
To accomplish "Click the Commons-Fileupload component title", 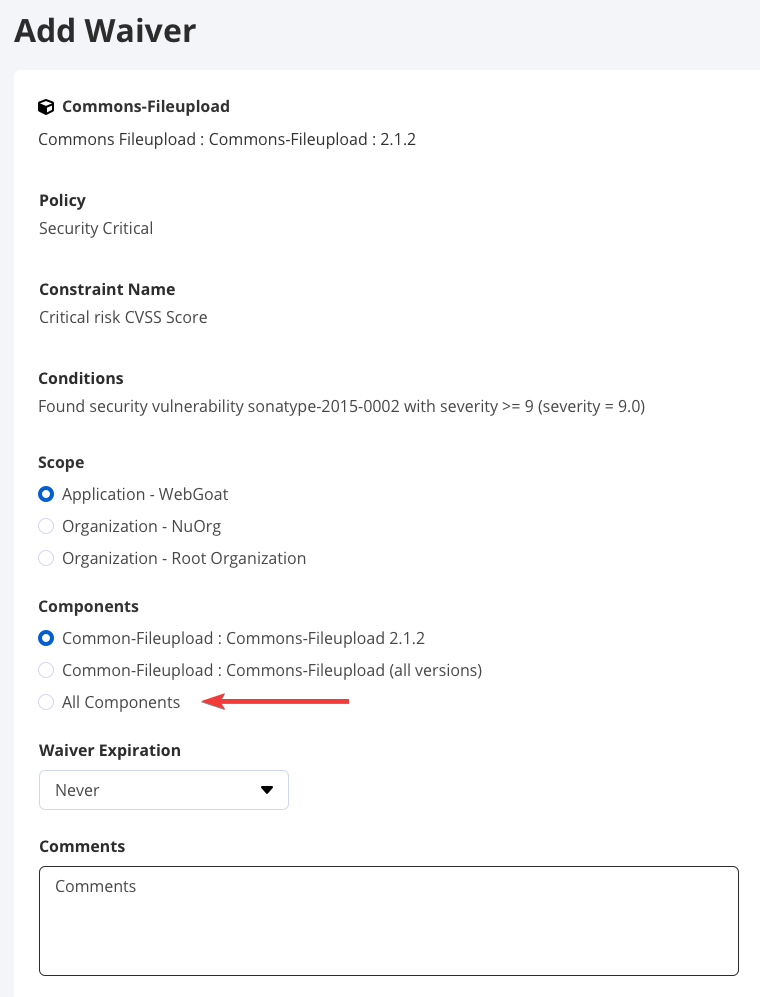I will pyautogui.click(x=146, y=106).
